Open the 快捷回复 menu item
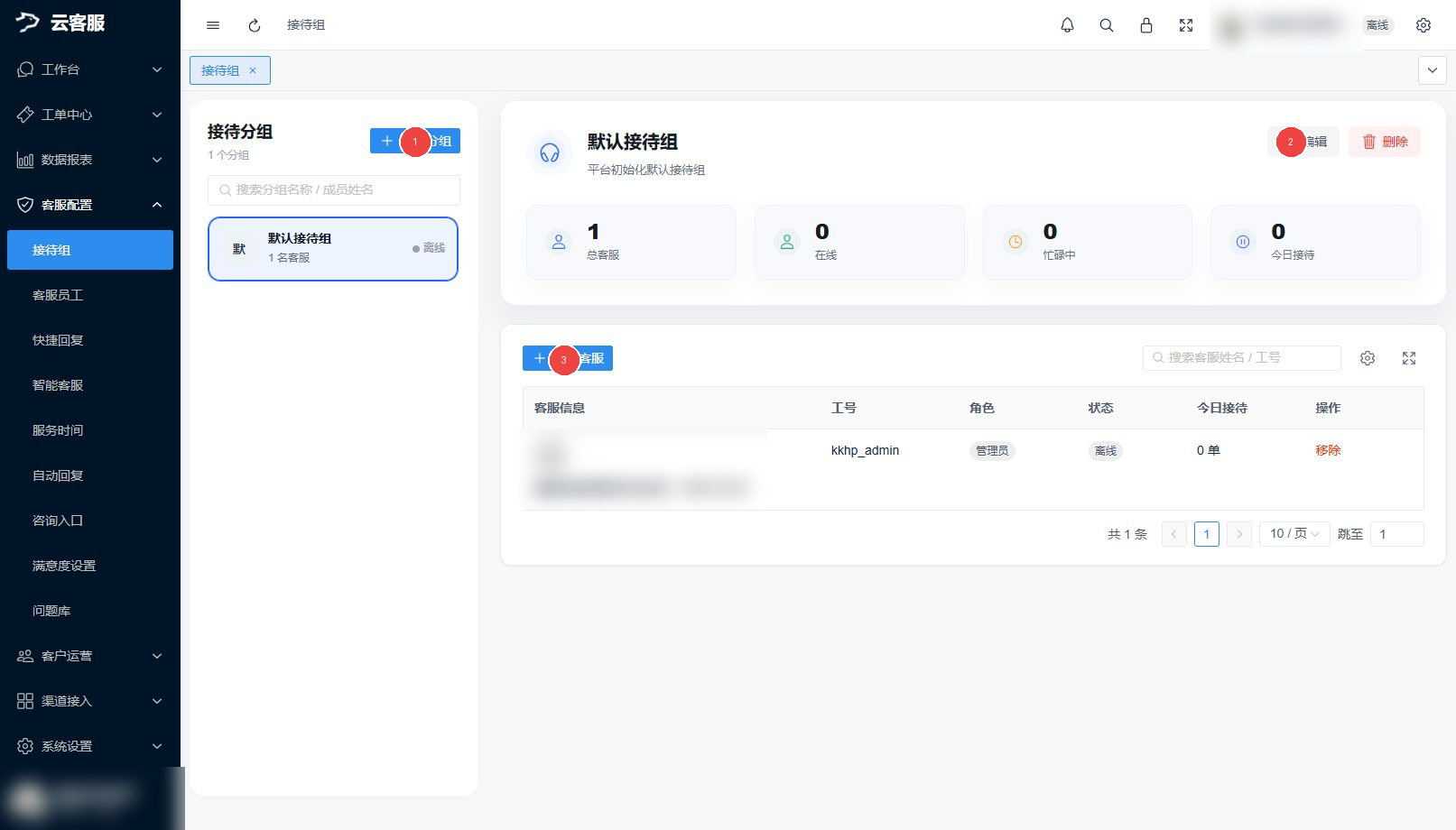Screen dimensions: 1456x830 tap(90, 340)
